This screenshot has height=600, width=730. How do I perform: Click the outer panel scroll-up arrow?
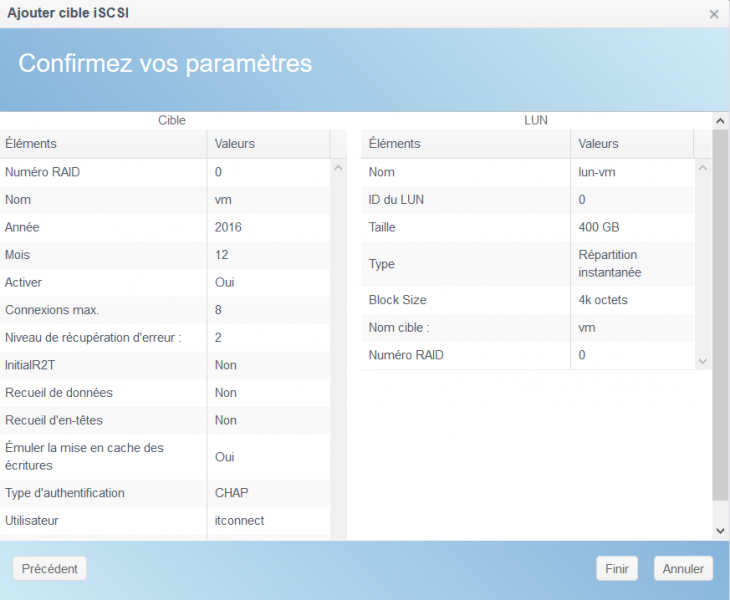click(720, 121)
